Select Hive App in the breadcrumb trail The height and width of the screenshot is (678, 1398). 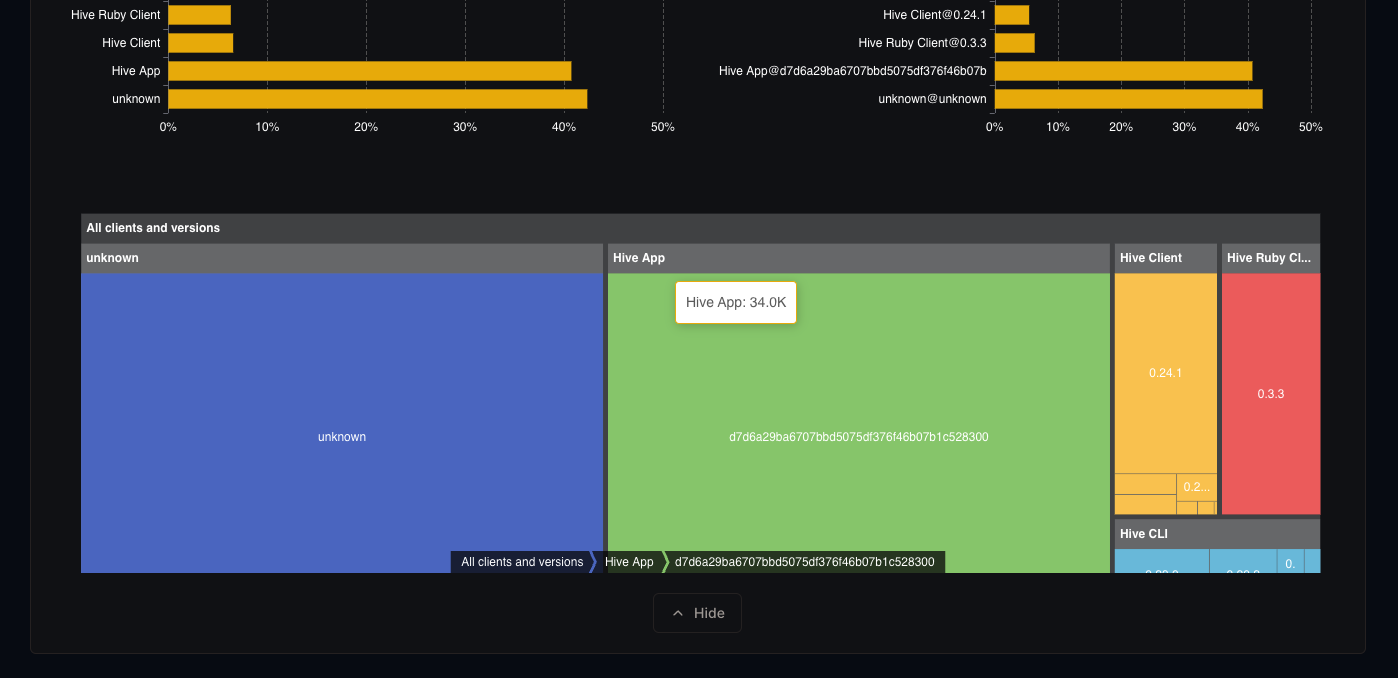(629, 562)
